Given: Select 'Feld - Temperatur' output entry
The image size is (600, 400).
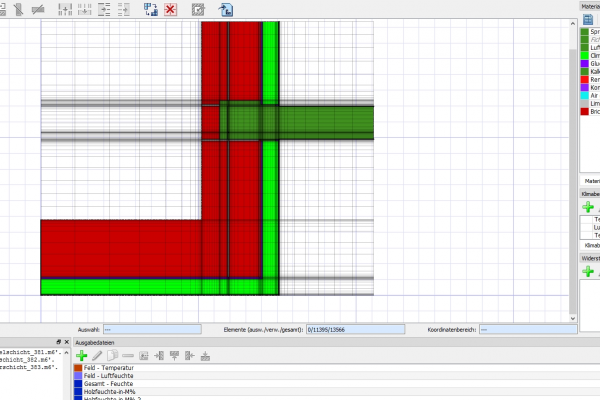Looking at the screenshot, I should tap(111, 368).
